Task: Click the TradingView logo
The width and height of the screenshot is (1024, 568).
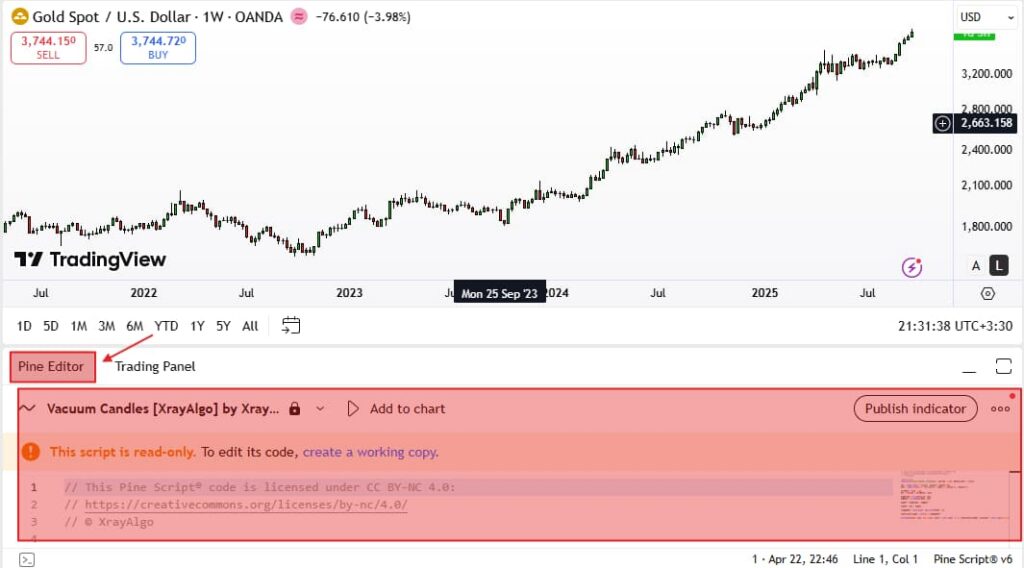Action: tap(90, 260)
